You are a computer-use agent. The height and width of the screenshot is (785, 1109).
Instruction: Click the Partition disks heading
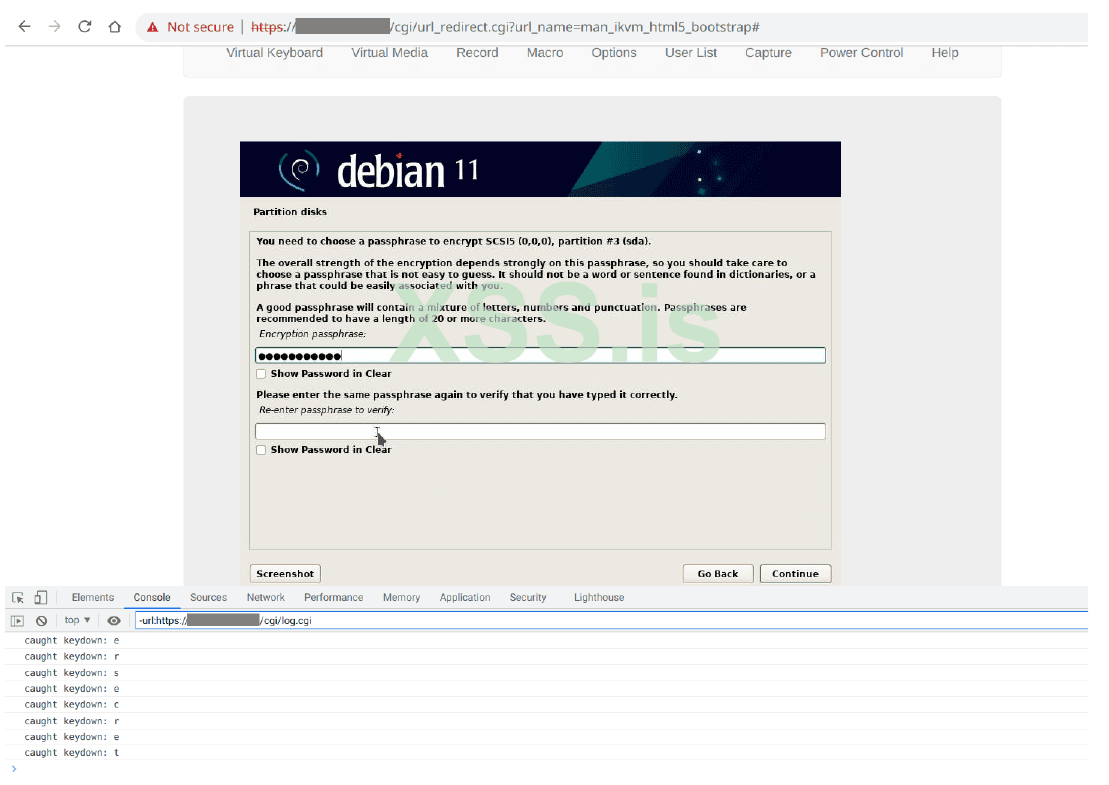pos(290,211)
